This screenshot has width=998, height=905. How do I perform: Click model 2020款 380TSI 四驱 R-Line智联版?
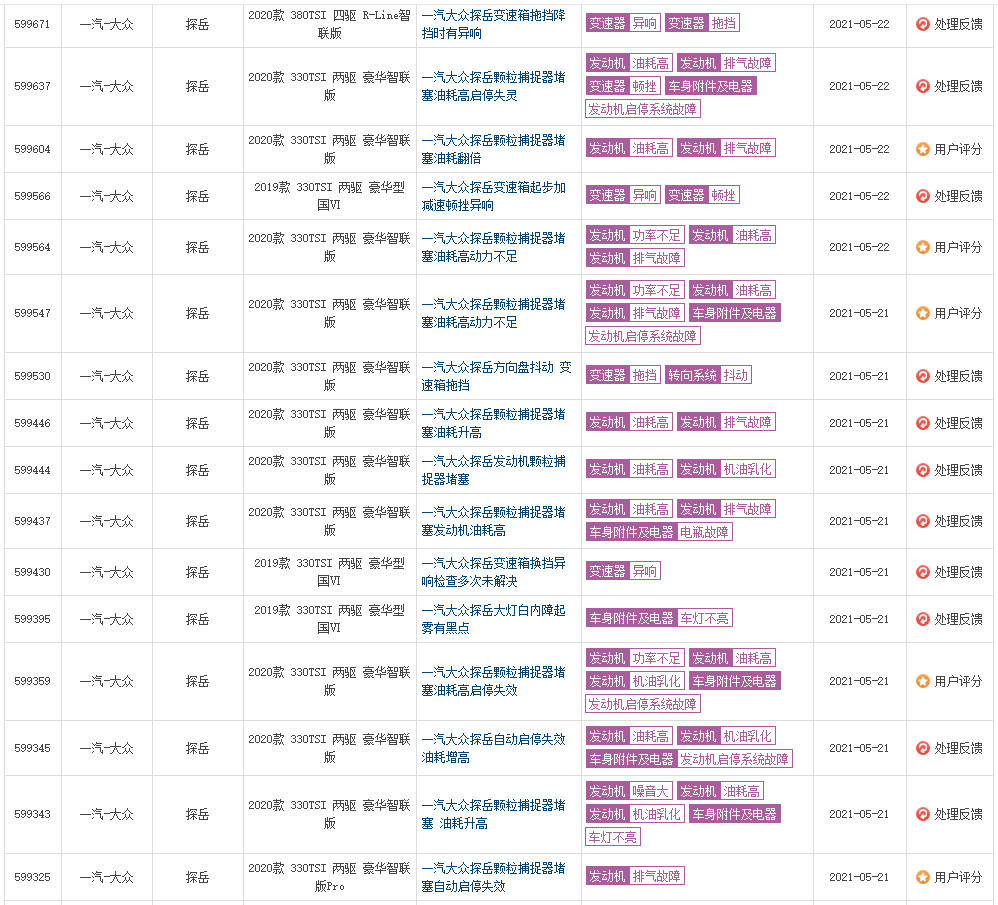(329, 24)
